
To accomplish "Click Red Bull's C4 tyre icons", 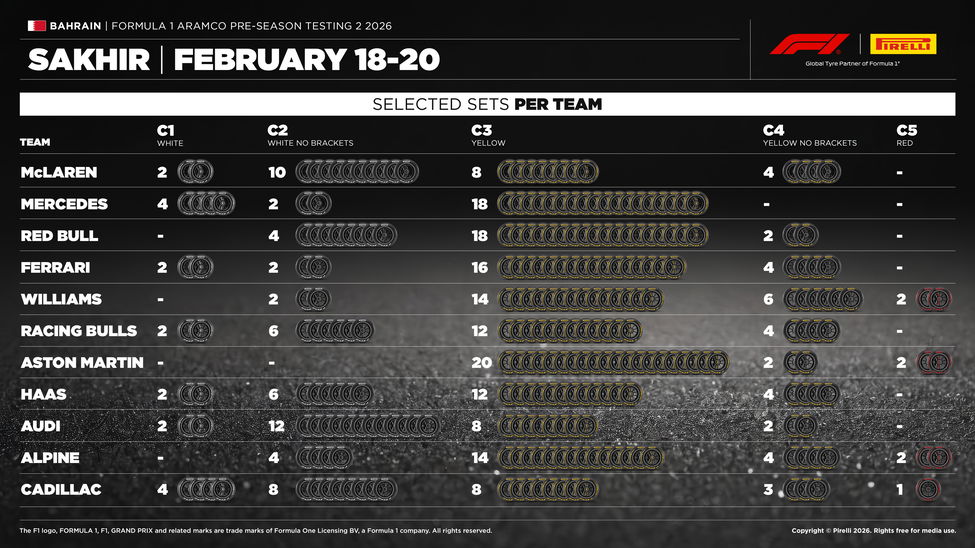I will click(800, 236).
